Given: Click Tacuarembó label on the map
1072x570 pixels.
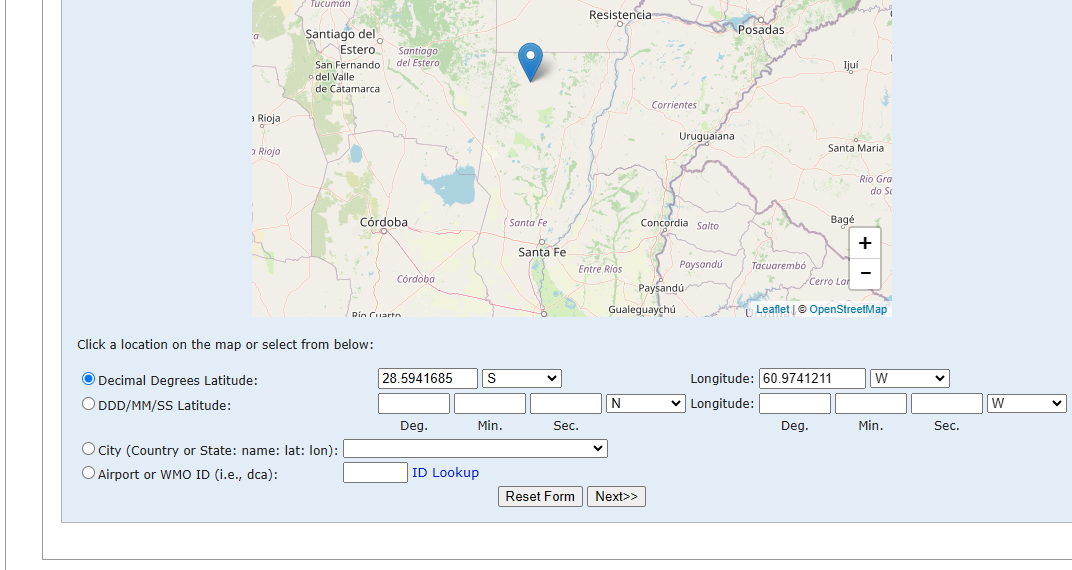Looking at the screenshot, I should pyautogui.click(x=779, y=266).
